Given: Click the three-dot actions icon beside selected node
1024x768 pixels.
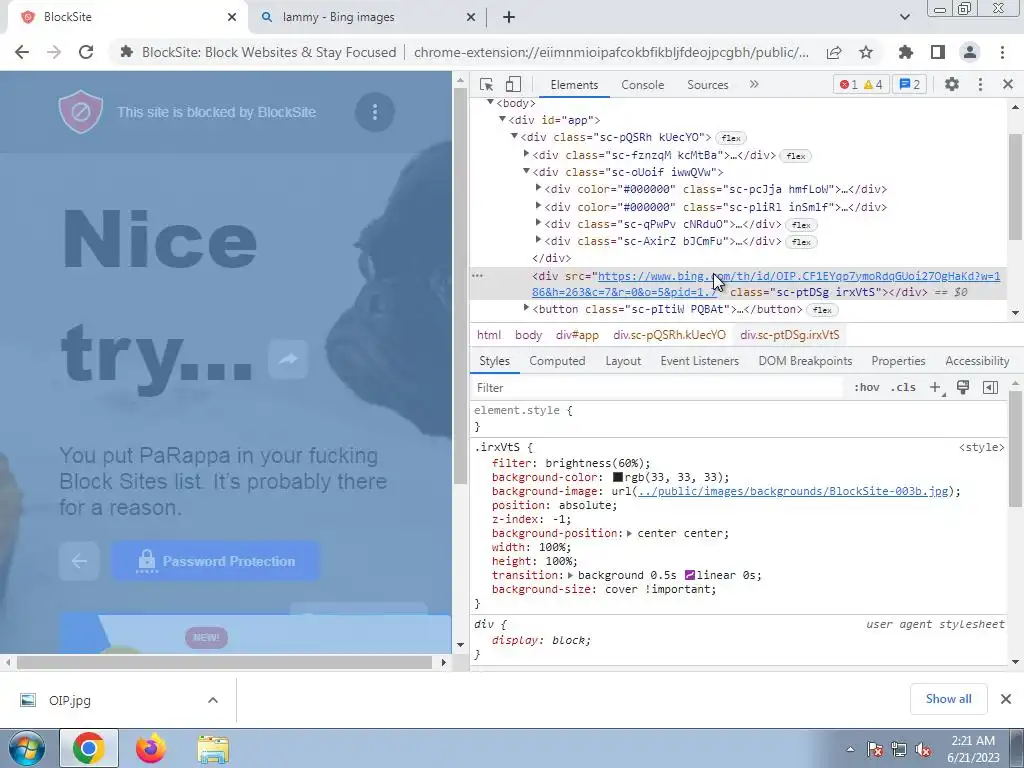Looking at the screenshot, I should coord(477,276).
